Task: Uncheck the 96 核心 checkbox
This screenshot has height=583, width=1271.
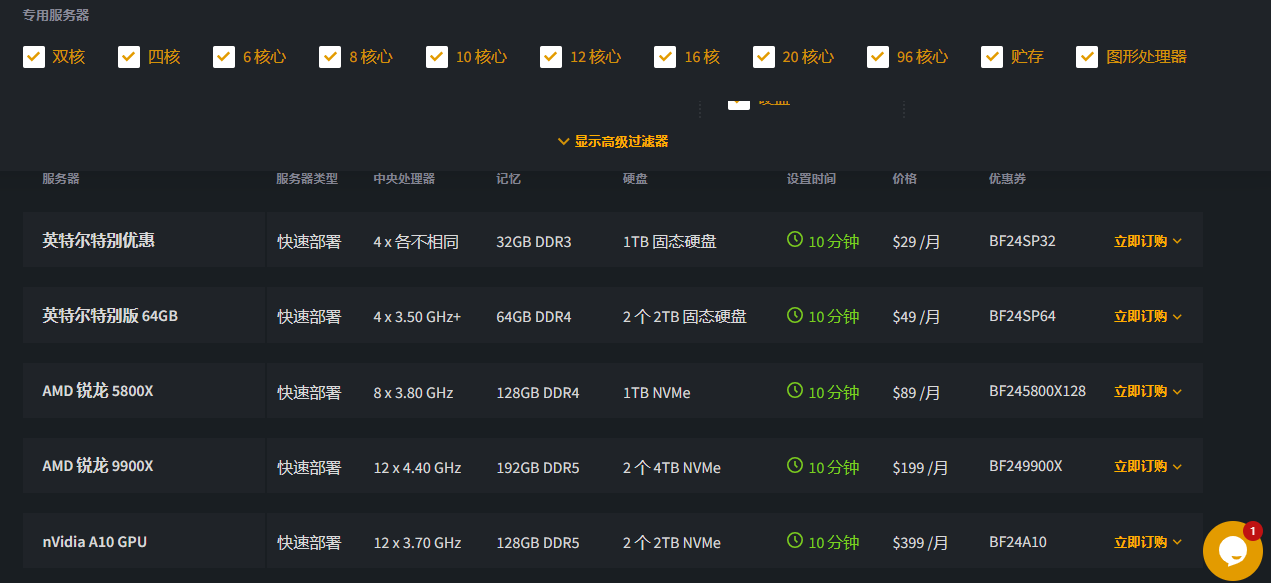Action: click(x=878, y=57)
